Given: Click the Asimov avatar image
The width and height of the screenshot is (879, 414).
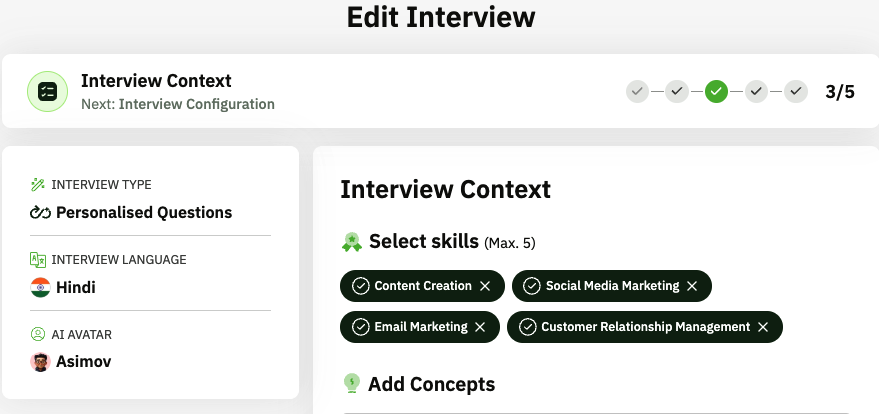Looking at the screenshot, I should (40, 362).
